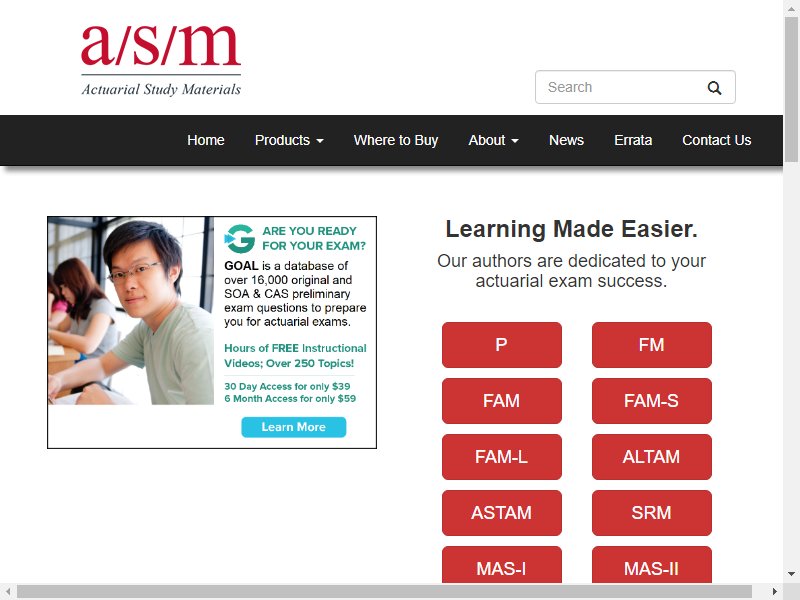Select the SRM exam button
Viewport: 800px width, 600px height.
coord(652,513)
